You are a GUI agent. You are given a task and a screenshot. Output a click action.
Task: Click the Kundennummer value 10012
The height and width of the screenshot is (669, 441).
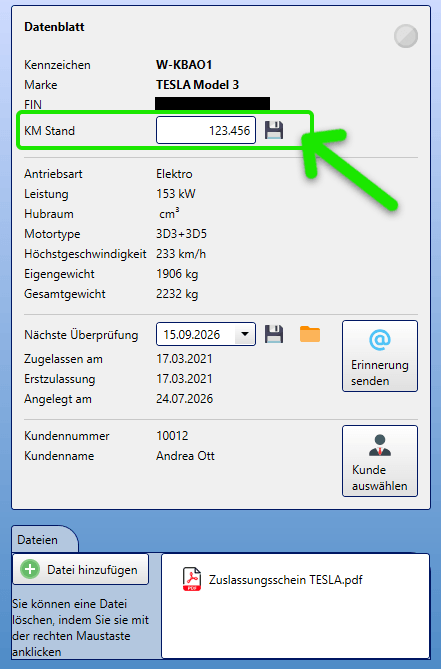[x=172, y=436]
